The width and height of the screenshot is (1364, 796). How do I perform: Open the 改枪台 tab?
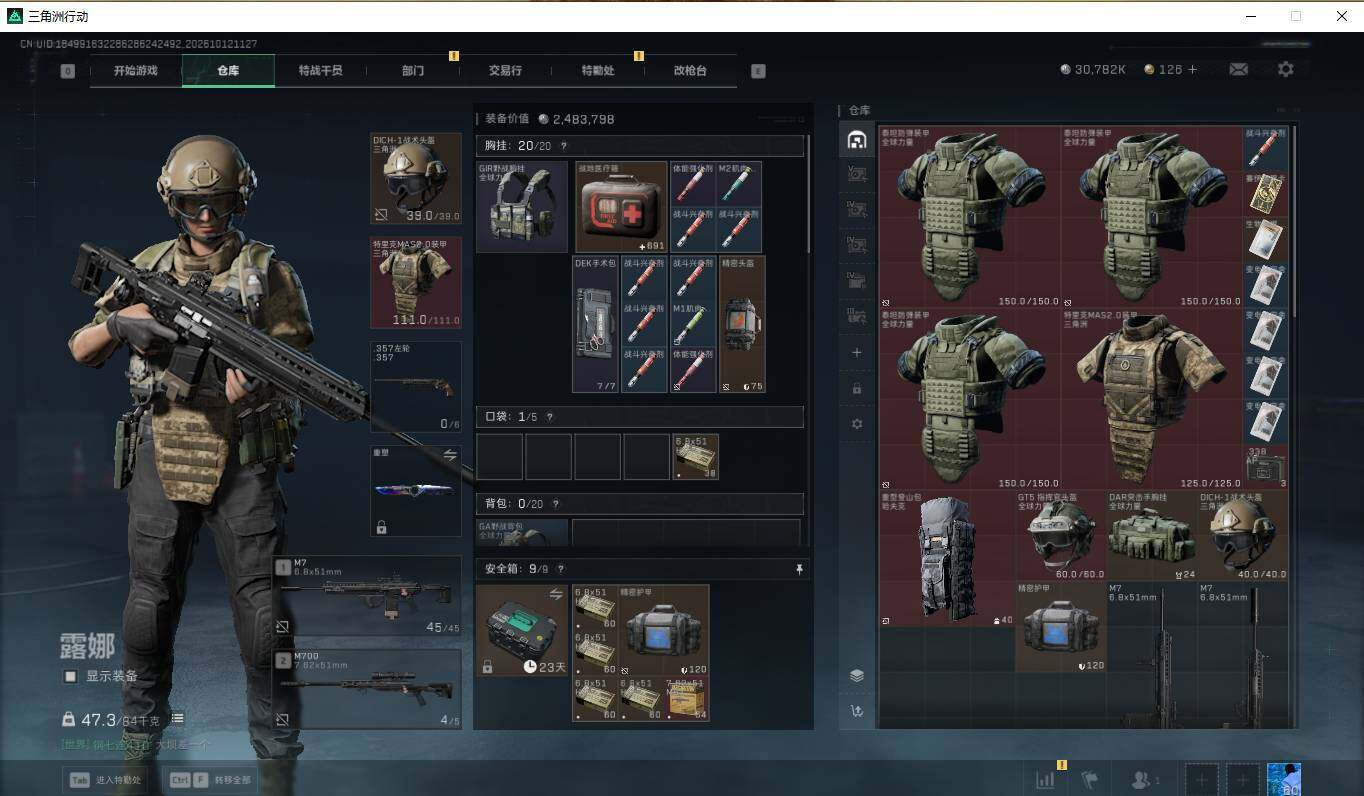(690, 71)
